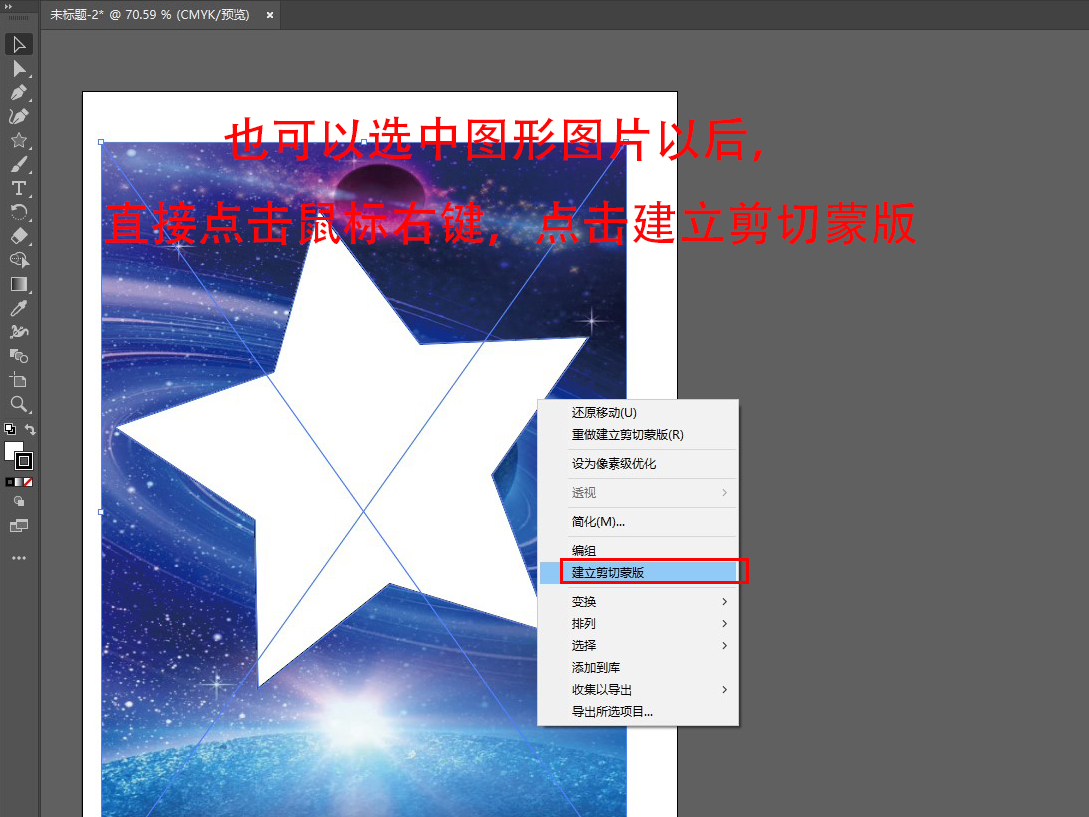
Task: Select the Selection arrow tool
Action: pyautogui.click(x=19, y=44)
